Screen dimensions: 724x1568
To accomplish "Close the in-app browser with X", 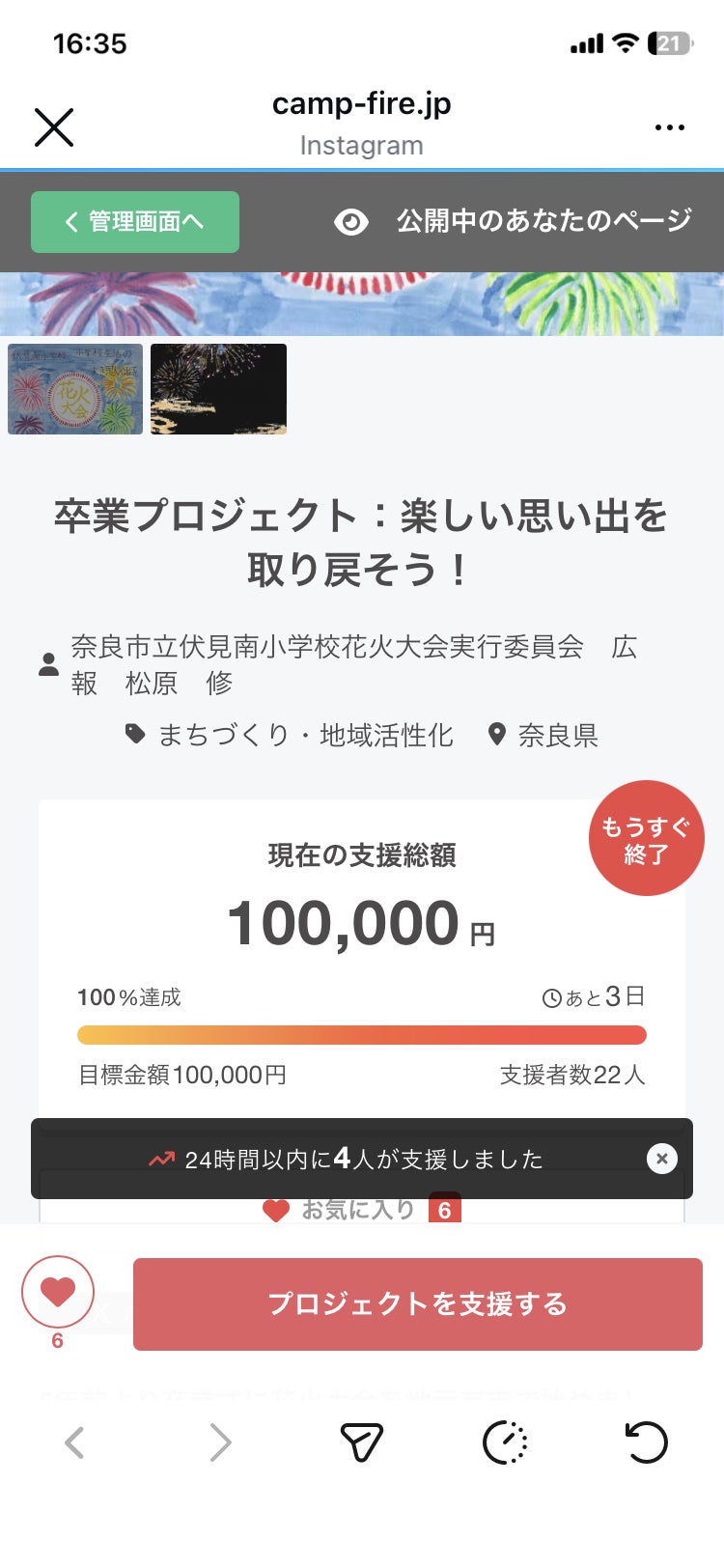I will pyautogui.click(x=54, y=127).
